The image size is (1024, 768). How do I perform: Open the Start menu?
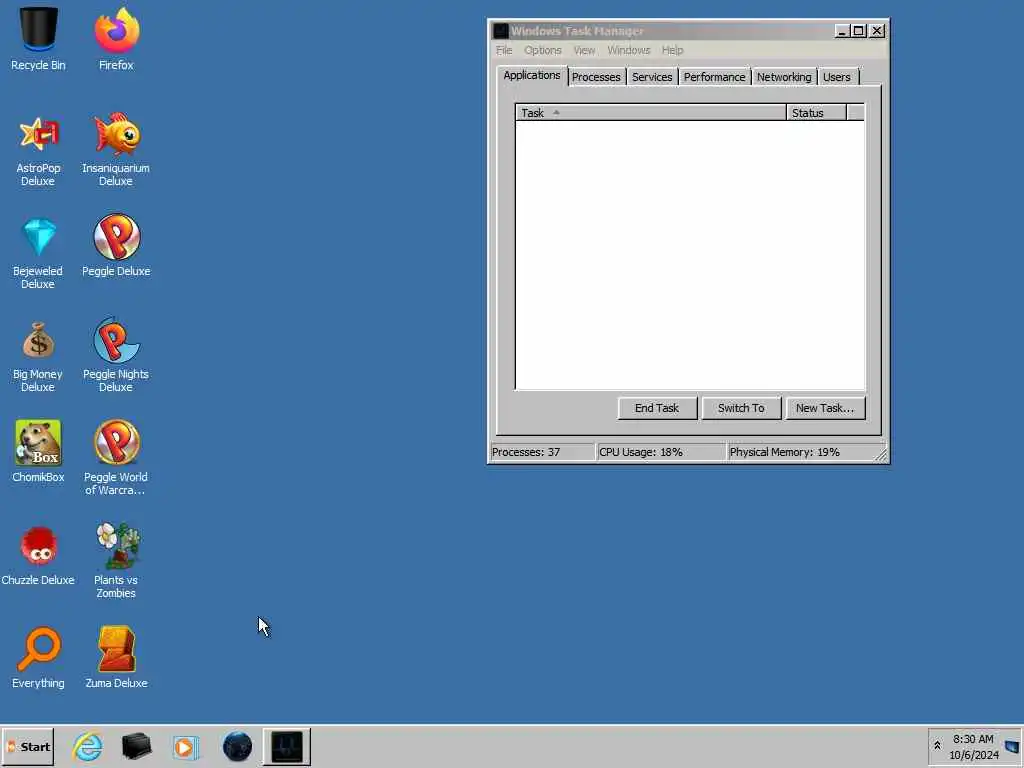(27, 746)
